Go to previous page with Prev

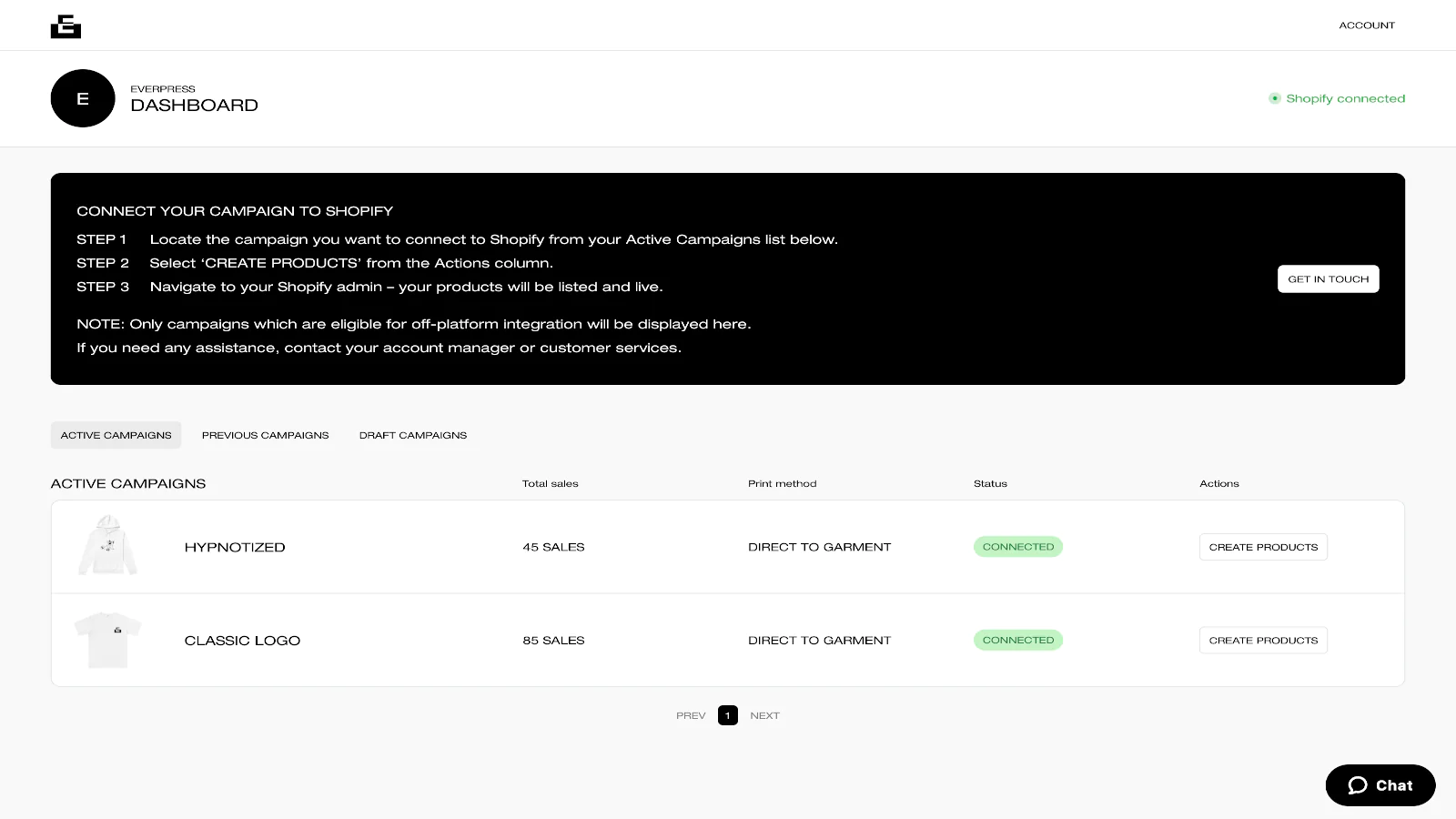point(691,715)
